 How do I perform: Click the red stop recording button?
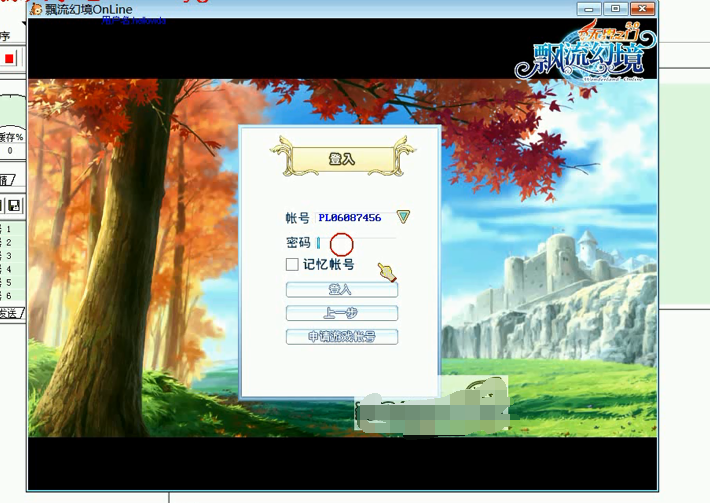click(10, 59)
